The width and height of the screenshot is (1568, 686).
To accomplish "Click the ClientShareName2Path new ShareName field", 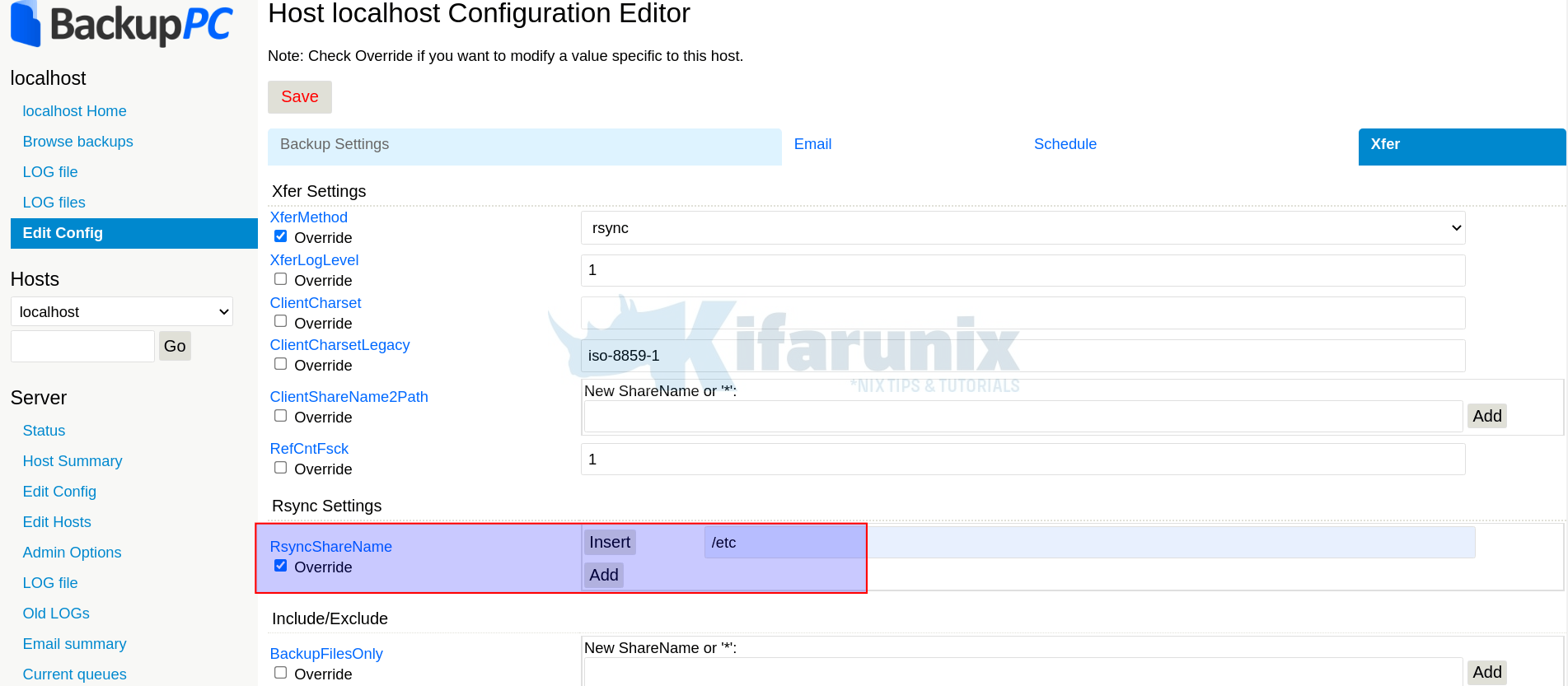I will pyautogui.click(x=1023, y=417).
